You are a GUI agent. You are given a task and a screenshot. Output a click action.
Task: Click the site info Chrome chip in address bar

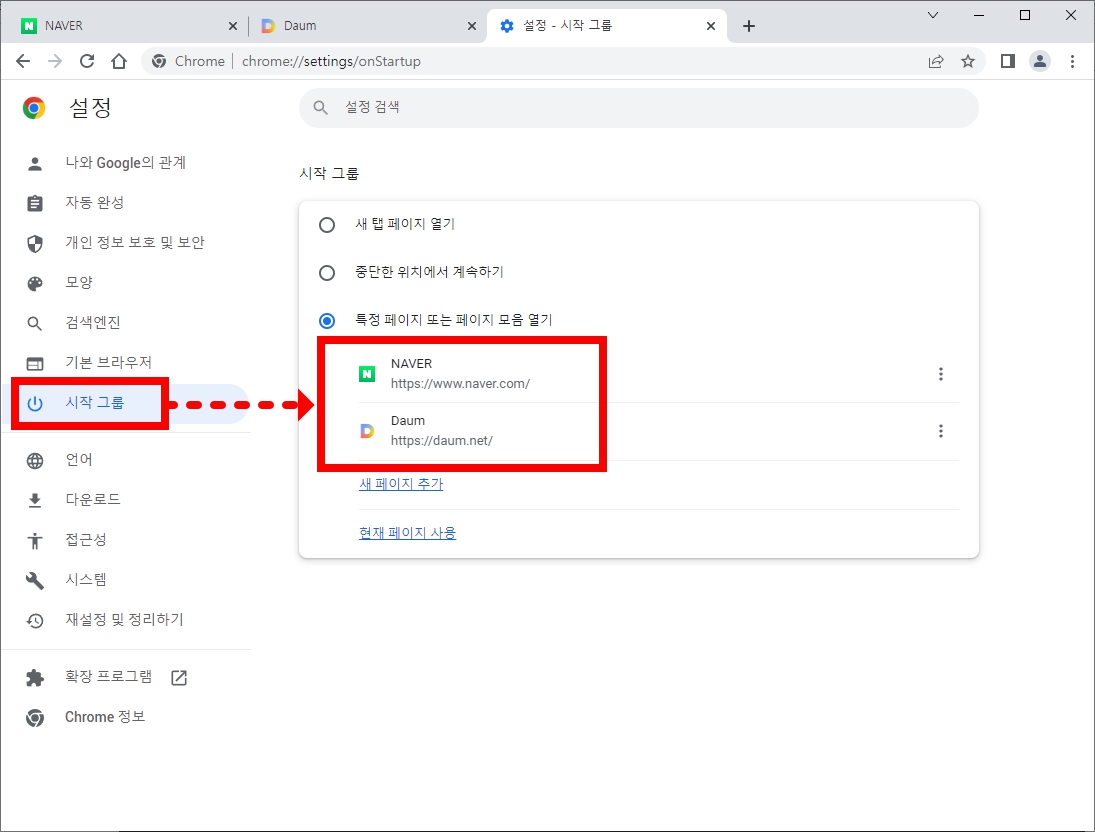(x=189, y=61)
